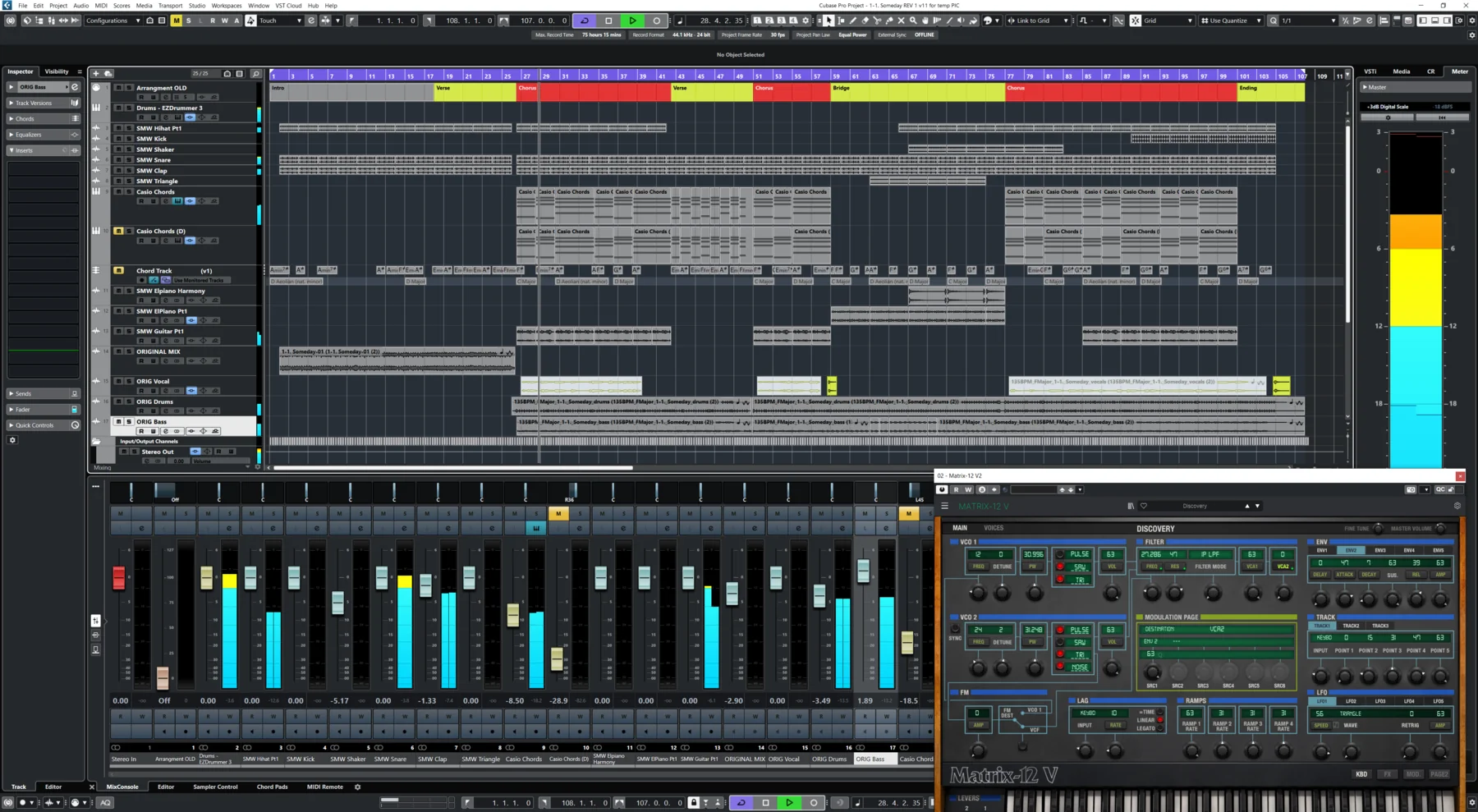Click the track list search magnifier icon
The height and width of the screenshot is (812, 1478).
[255, 73]
